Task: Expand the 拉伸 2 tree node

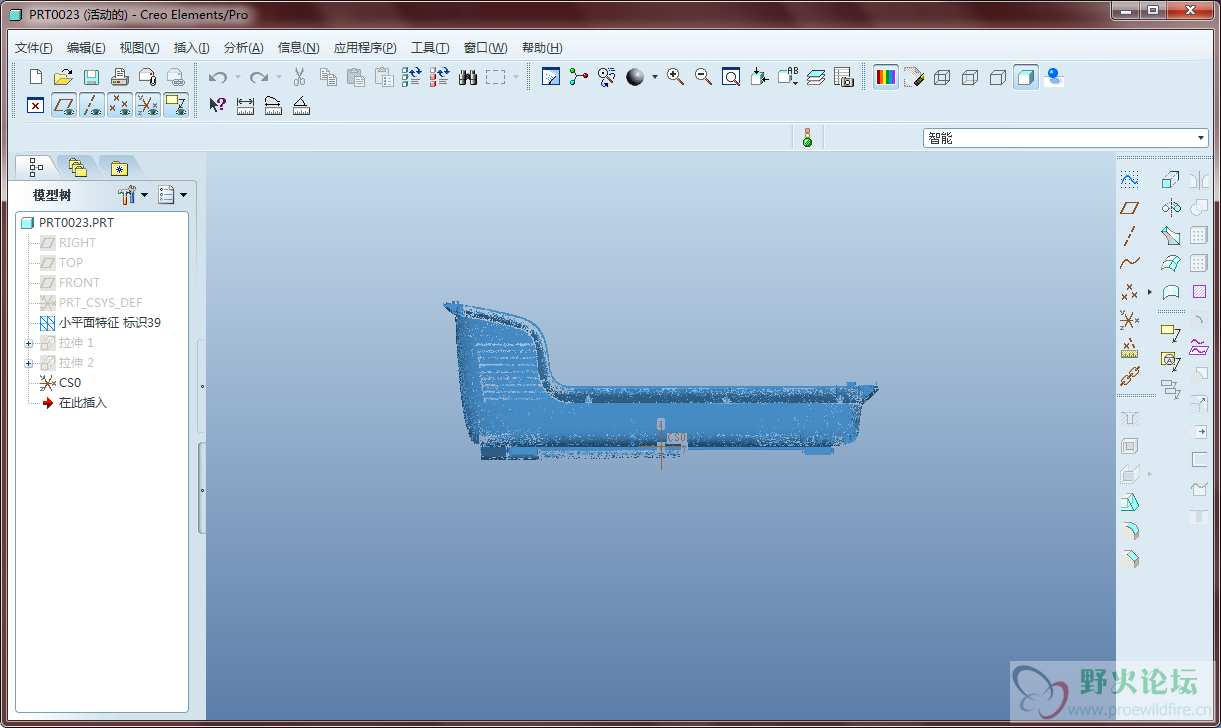Action: pos(29,363)
